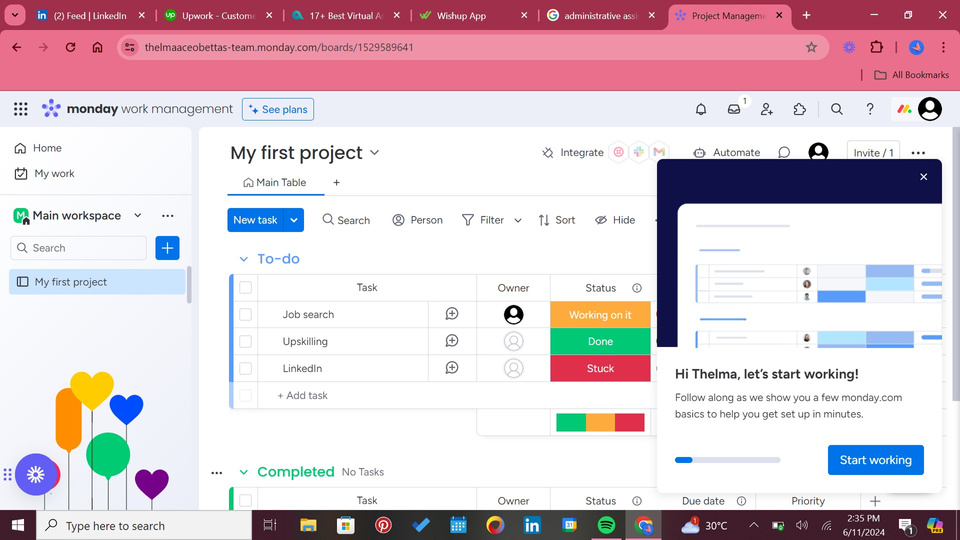Click the invite members icon in header
Image resolution: width=960 pixels, height=540 pixels.
click(x=767, y=109)
